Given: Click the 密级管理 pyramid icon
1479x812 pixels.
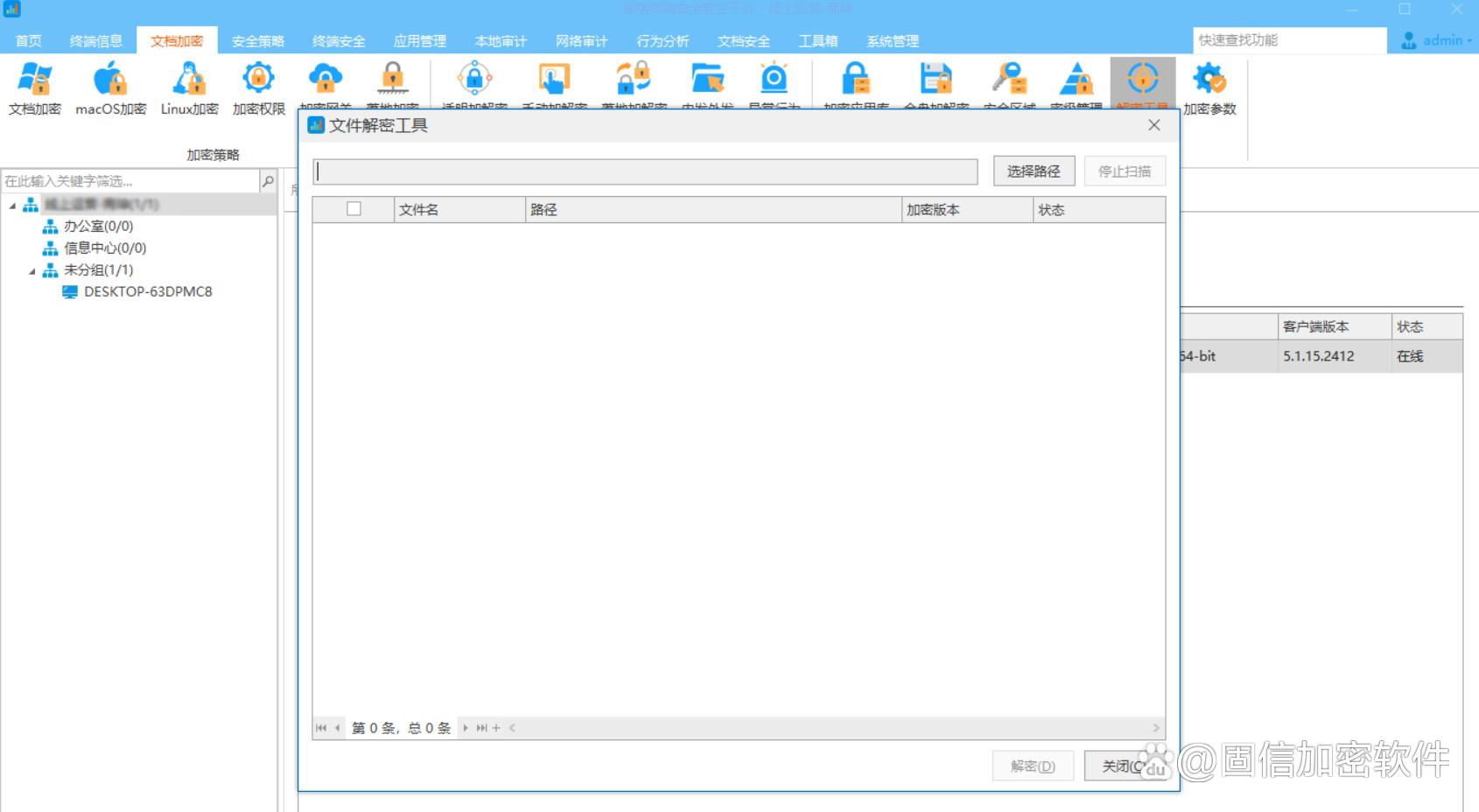Looking at the screenshot, I should tap(1076, 79).
